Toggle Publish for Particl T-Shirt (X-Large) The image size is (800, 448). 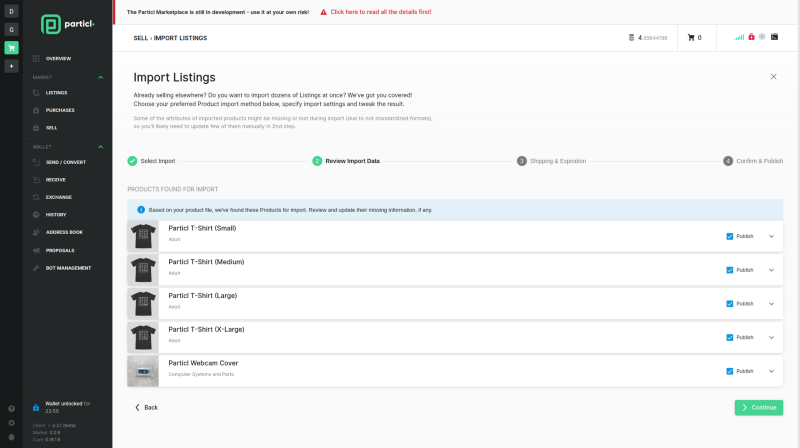tap(730, 337)
